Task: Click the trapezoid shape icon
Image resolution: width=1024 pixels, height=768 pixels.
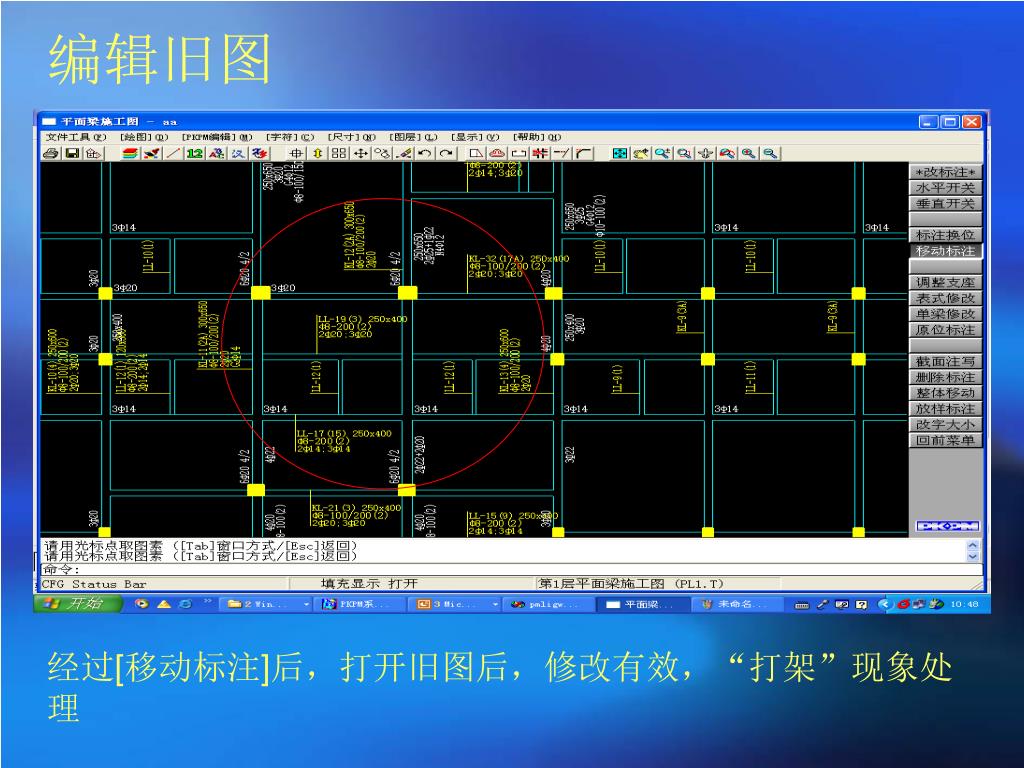Action: [x=476, y=153]
